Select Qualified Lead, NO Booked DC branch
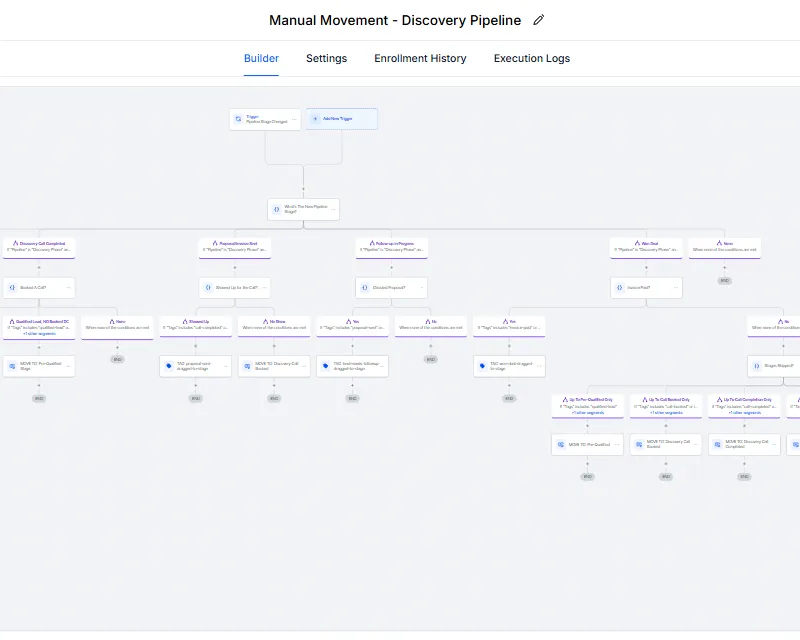 39,327
